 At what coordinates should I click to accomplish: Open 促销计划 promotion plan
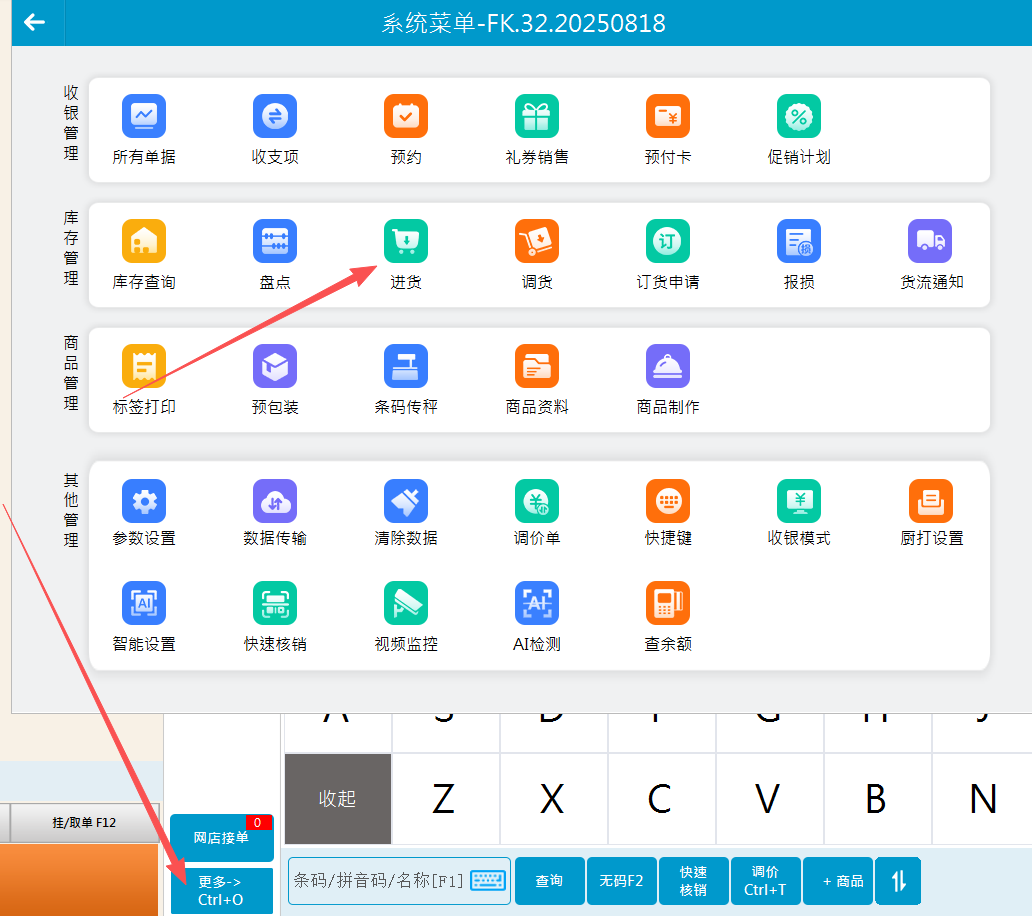point(799,117)
